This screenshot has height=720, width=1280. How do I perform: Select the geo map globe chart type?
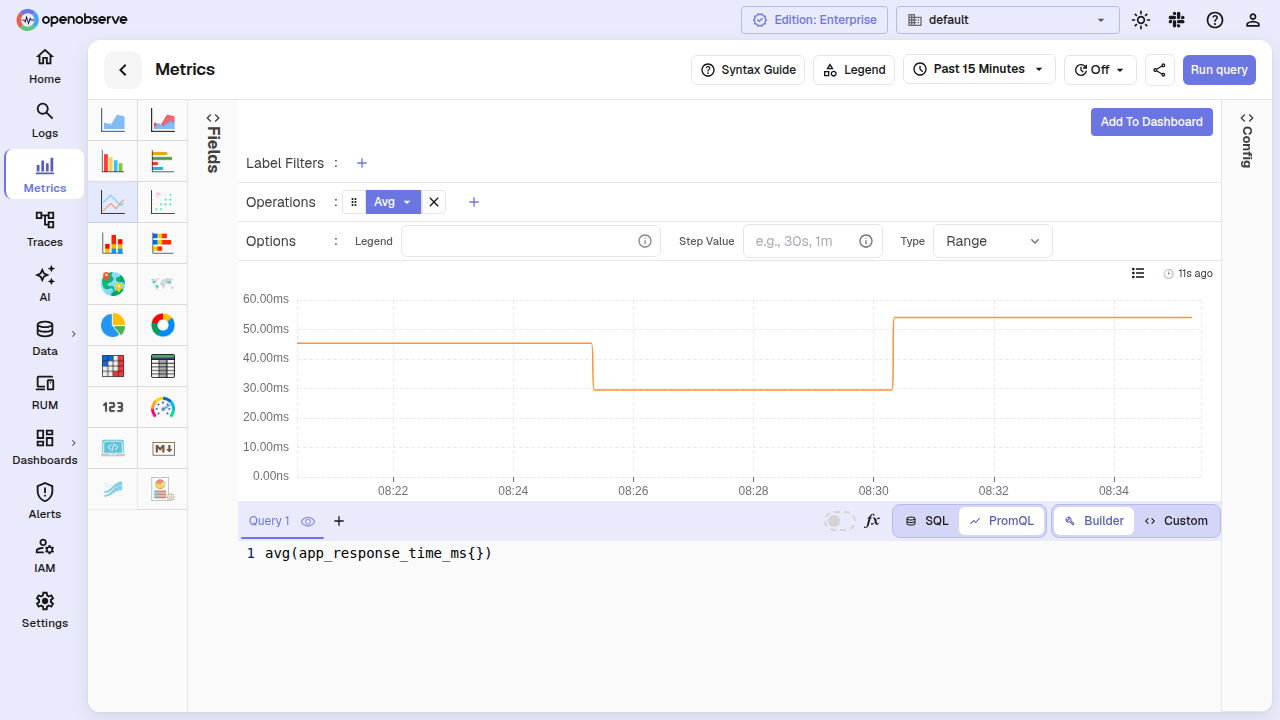113,284
